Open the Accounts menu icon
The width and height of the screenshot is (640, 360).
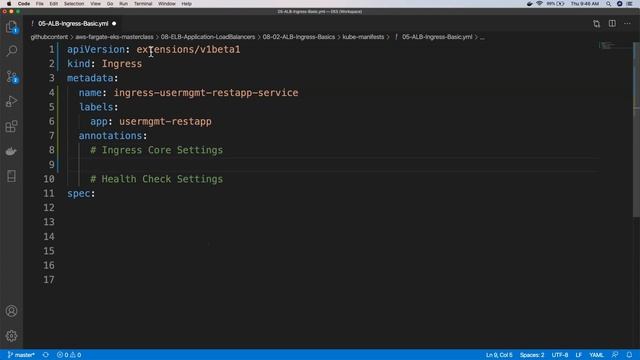tap(11, 311)
